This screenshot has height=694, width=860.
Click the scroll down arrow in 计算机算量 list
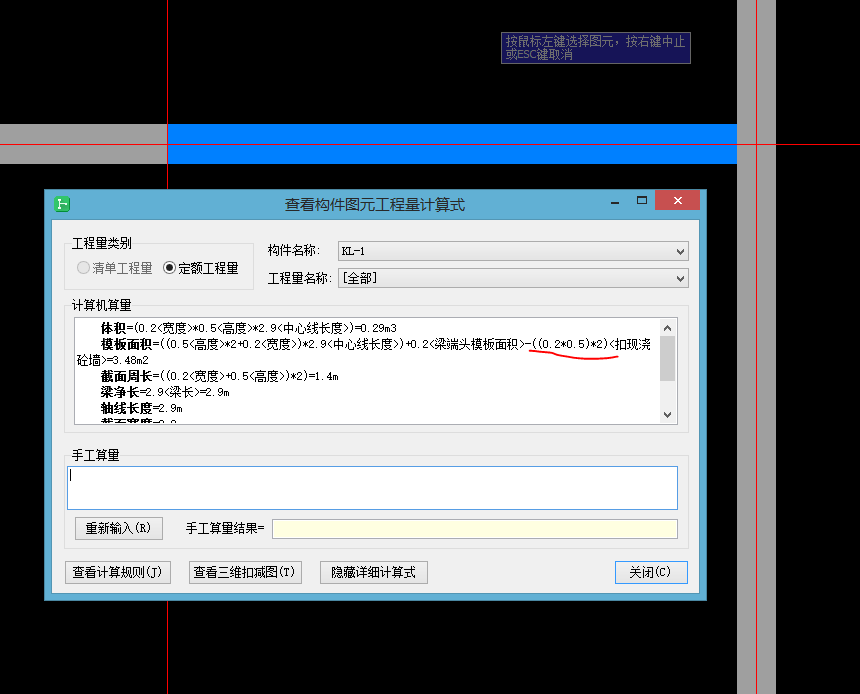pyautogui.click(x=667, y=415)
